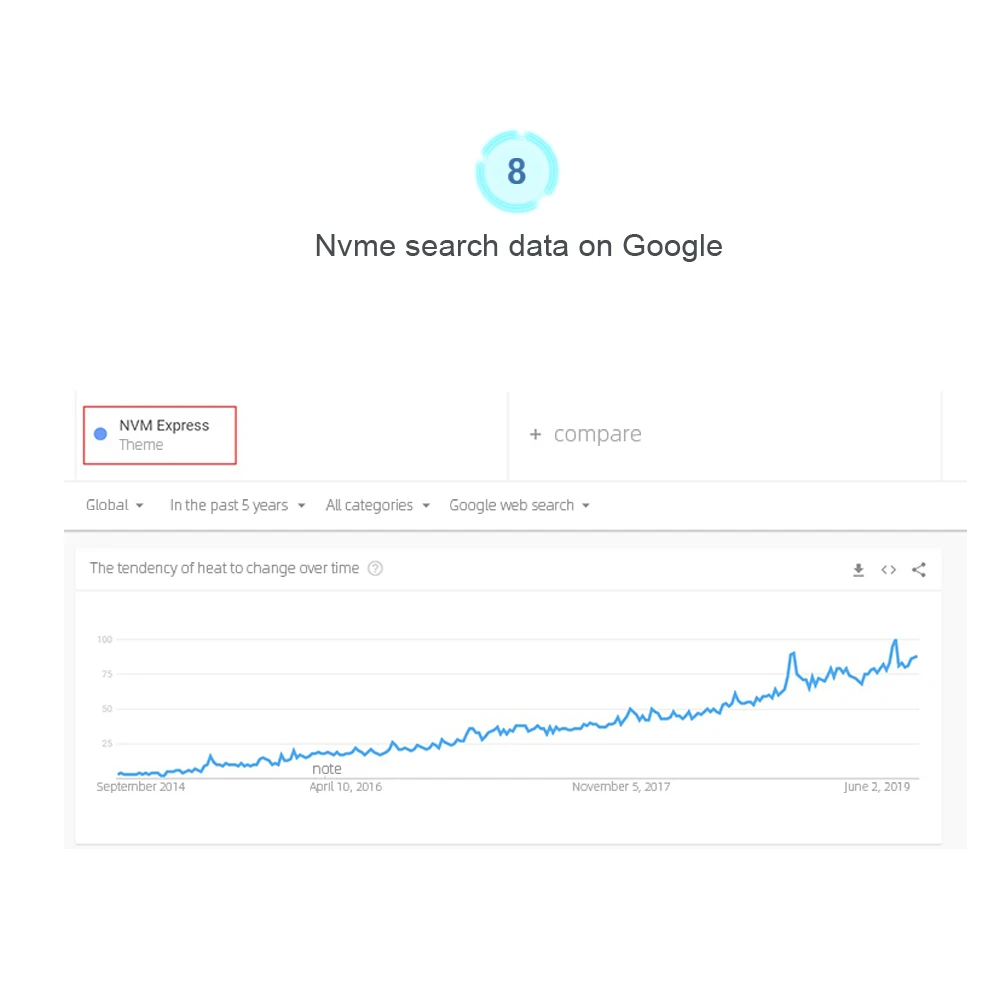Select the June 2, 2019 axis label
Viewport: 1001px width, 1001px height.
[877, 786]
